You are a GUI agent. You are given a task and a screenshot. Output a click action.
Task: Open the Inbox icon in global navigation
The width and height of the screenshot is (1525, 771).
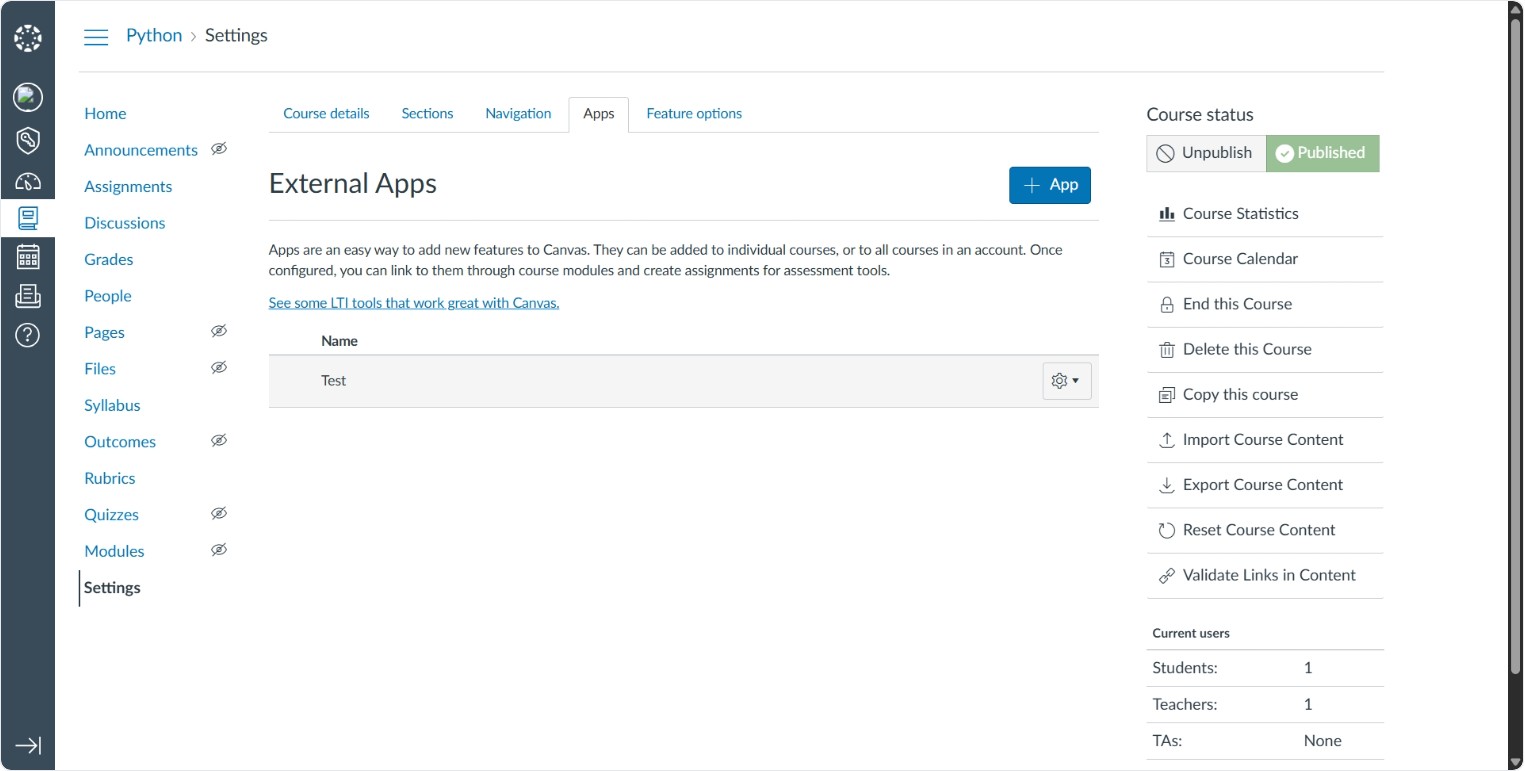28,296
